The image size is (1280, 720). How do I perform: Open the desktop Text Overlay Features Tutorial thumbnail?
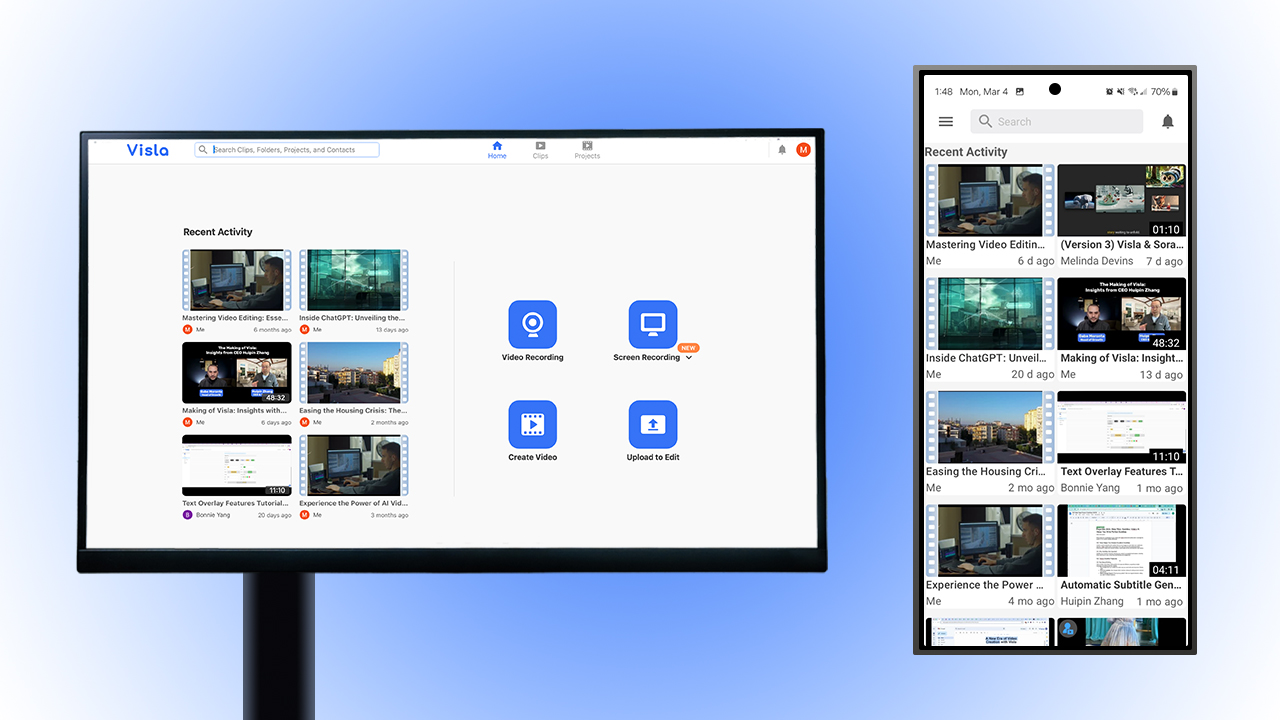coord(237,465)
